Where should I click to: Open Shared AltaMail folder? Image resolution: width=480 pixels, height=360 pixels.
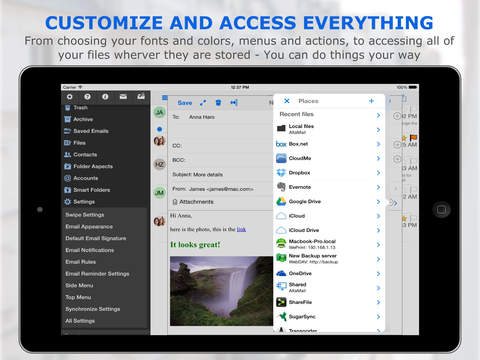click(x=329, y=288)
